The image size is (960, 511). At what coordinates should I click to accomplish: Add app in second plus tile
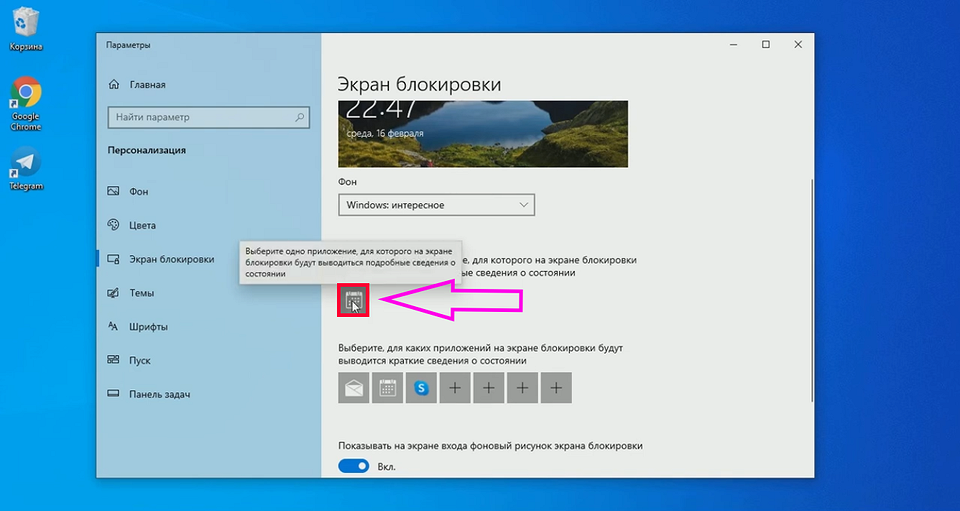click(489, 388)
